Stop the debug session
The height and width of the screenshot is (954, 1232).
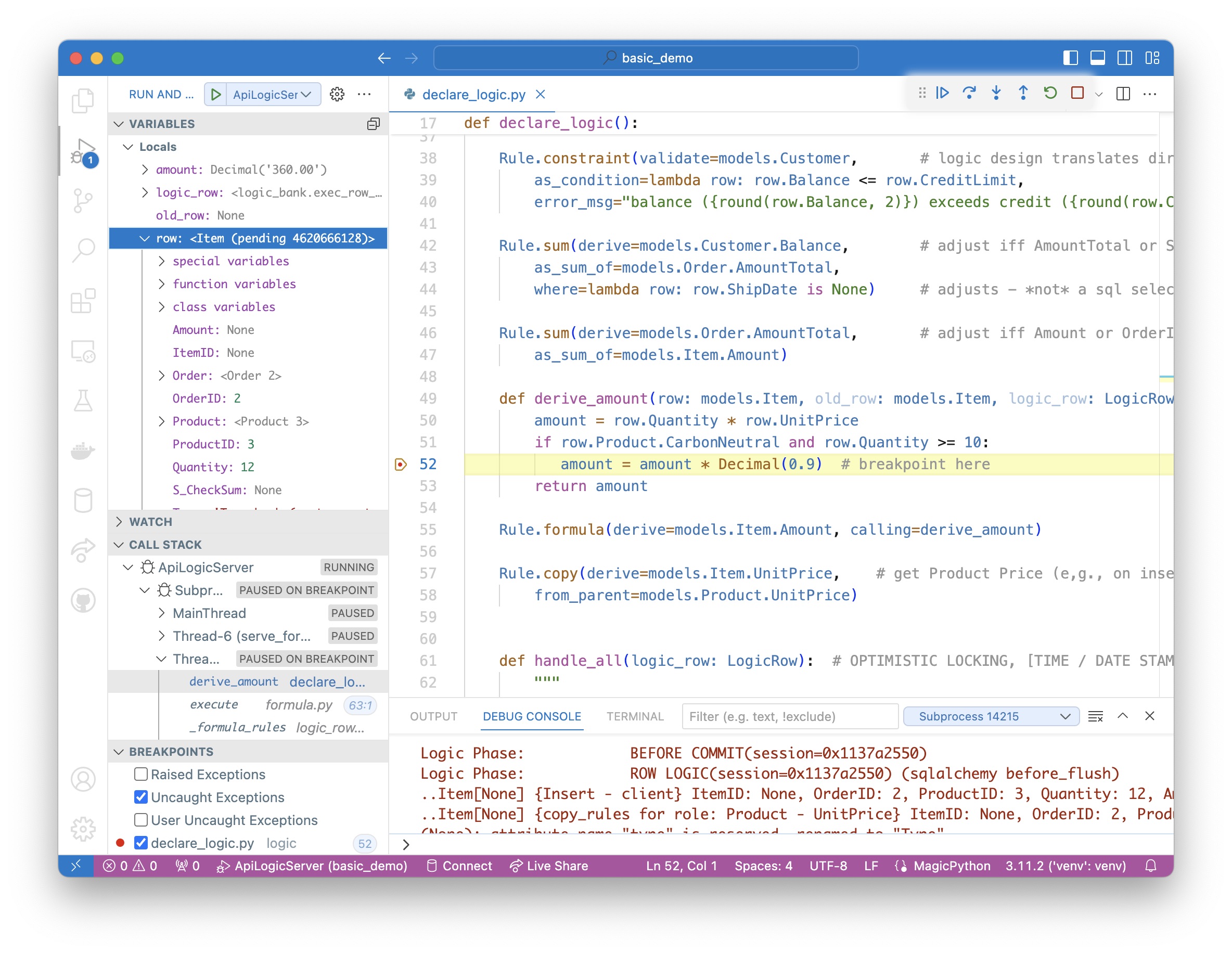[1077, 93]
